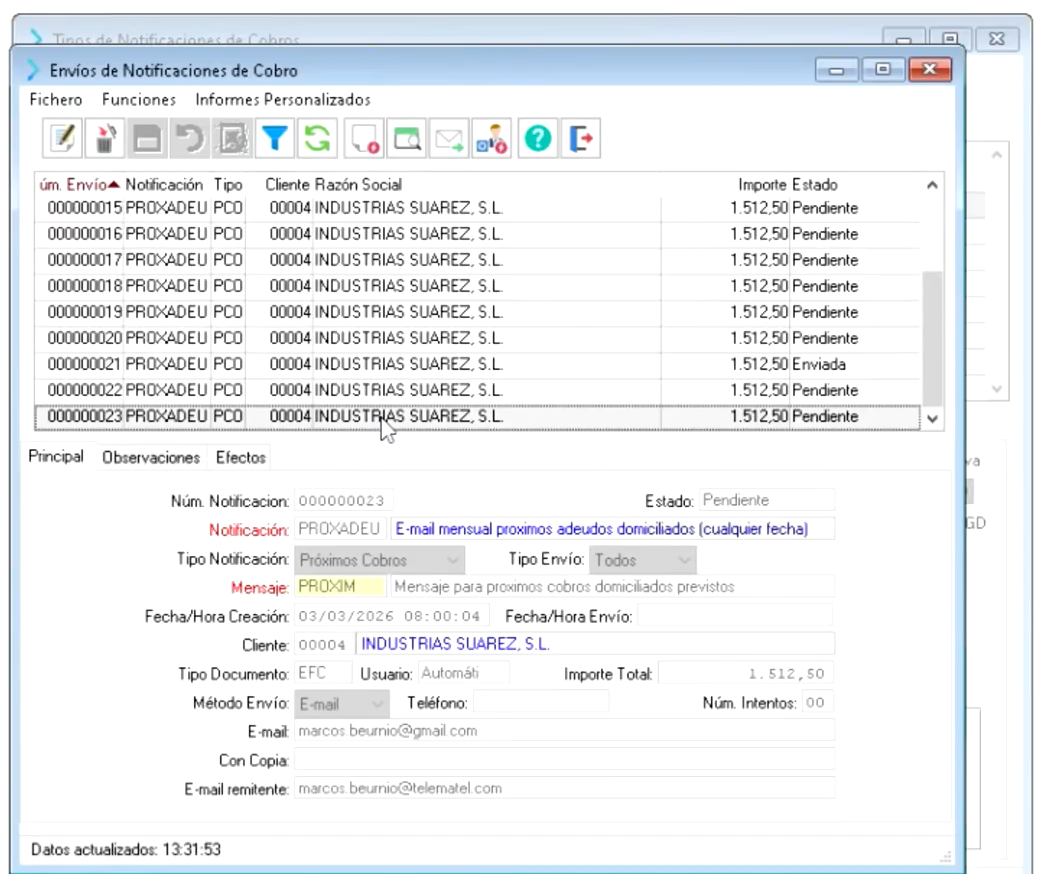Click the Con Copia input field

[x=564, y=760]
